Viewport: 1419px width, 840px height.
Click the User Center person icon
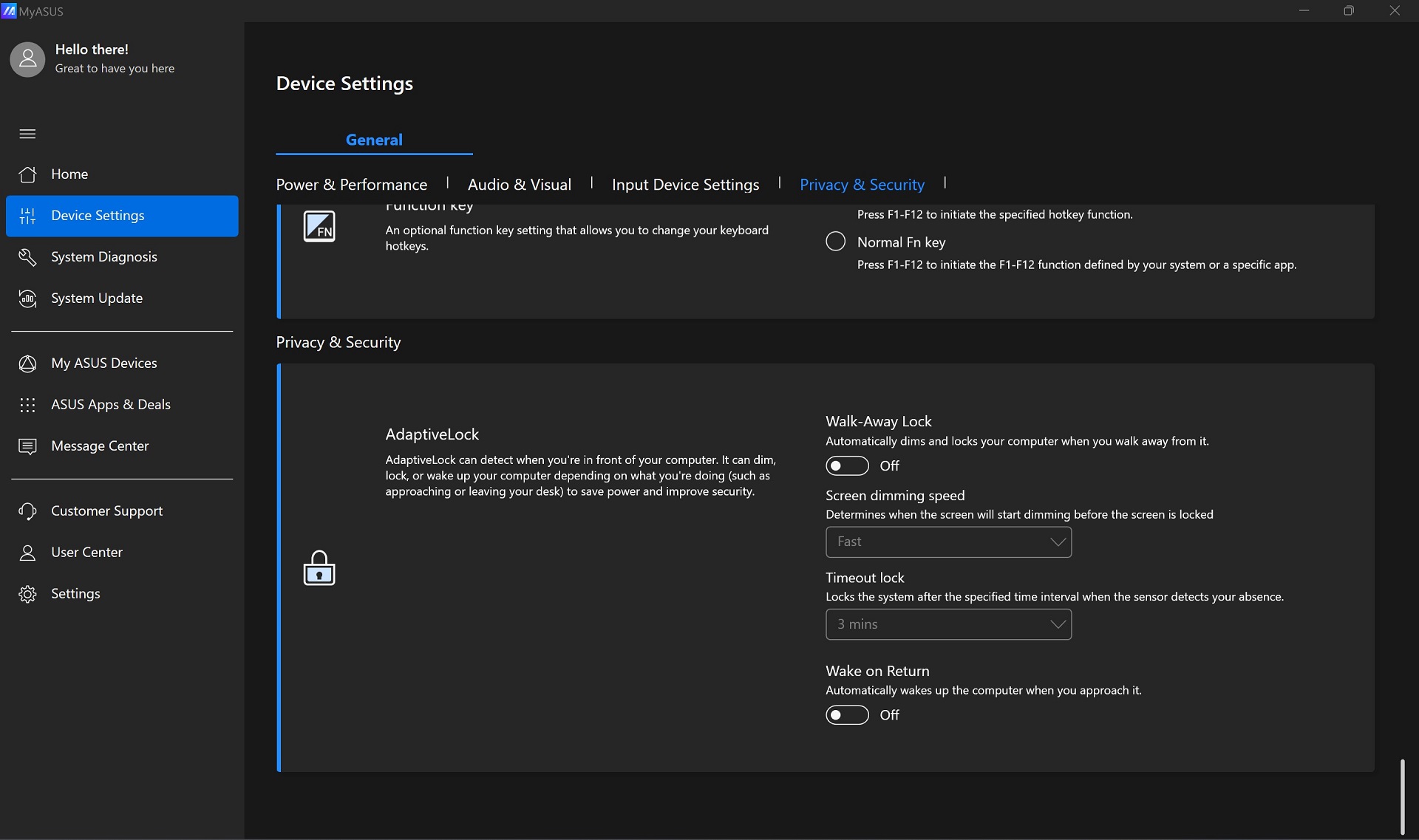pyautogui.click(x=27, y=553)
